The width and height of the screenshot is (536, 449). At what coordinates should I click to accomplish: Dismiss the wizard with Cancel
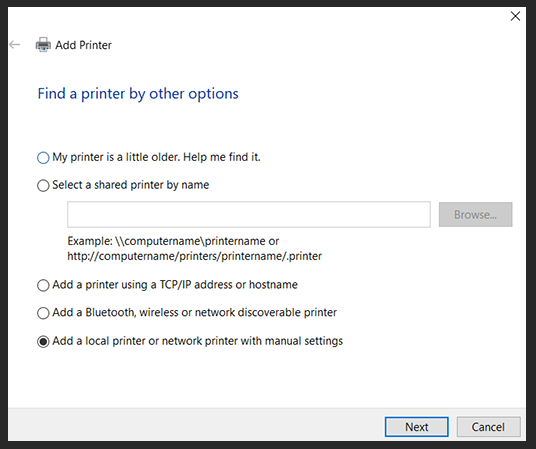point(488,427)
